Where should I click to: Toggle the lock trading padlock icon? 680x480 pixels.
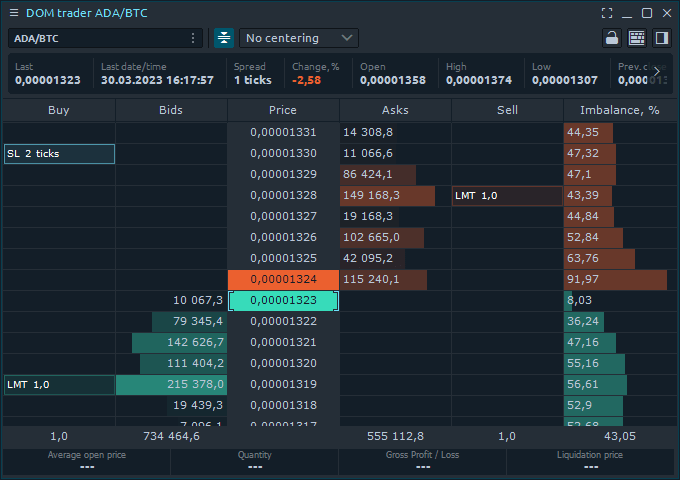click(x=612, y=38)
